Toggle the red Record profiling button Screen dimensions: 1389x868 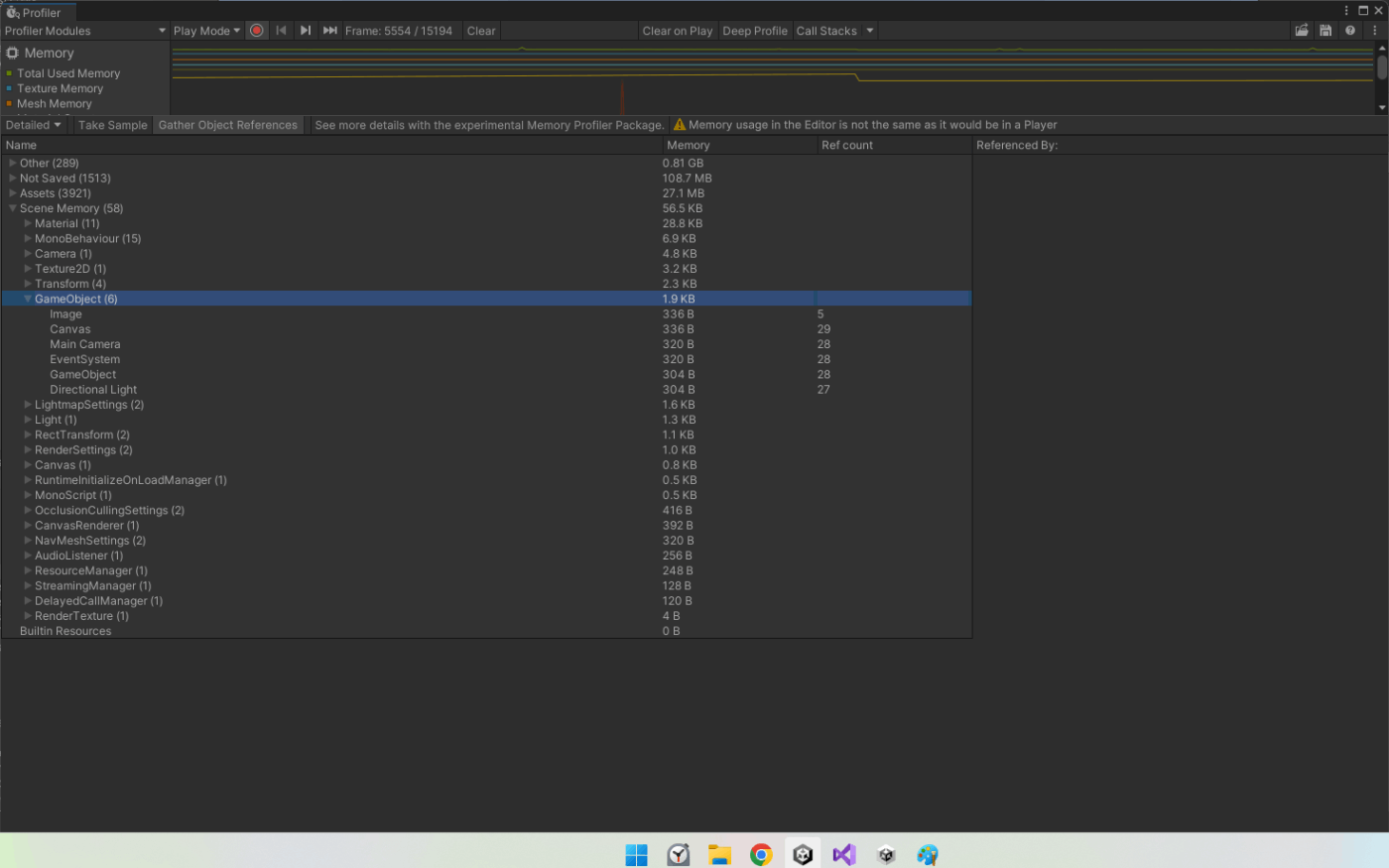[257, 31]
